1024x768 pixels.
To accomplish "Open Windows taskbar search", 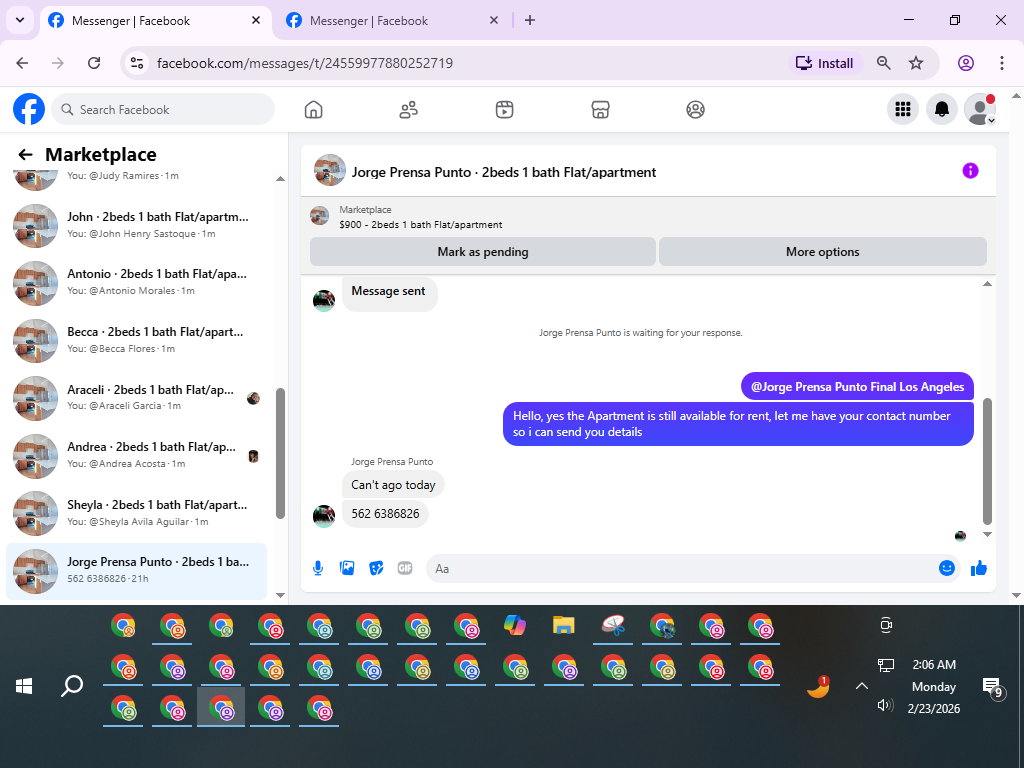I will [x=72, y=686].
